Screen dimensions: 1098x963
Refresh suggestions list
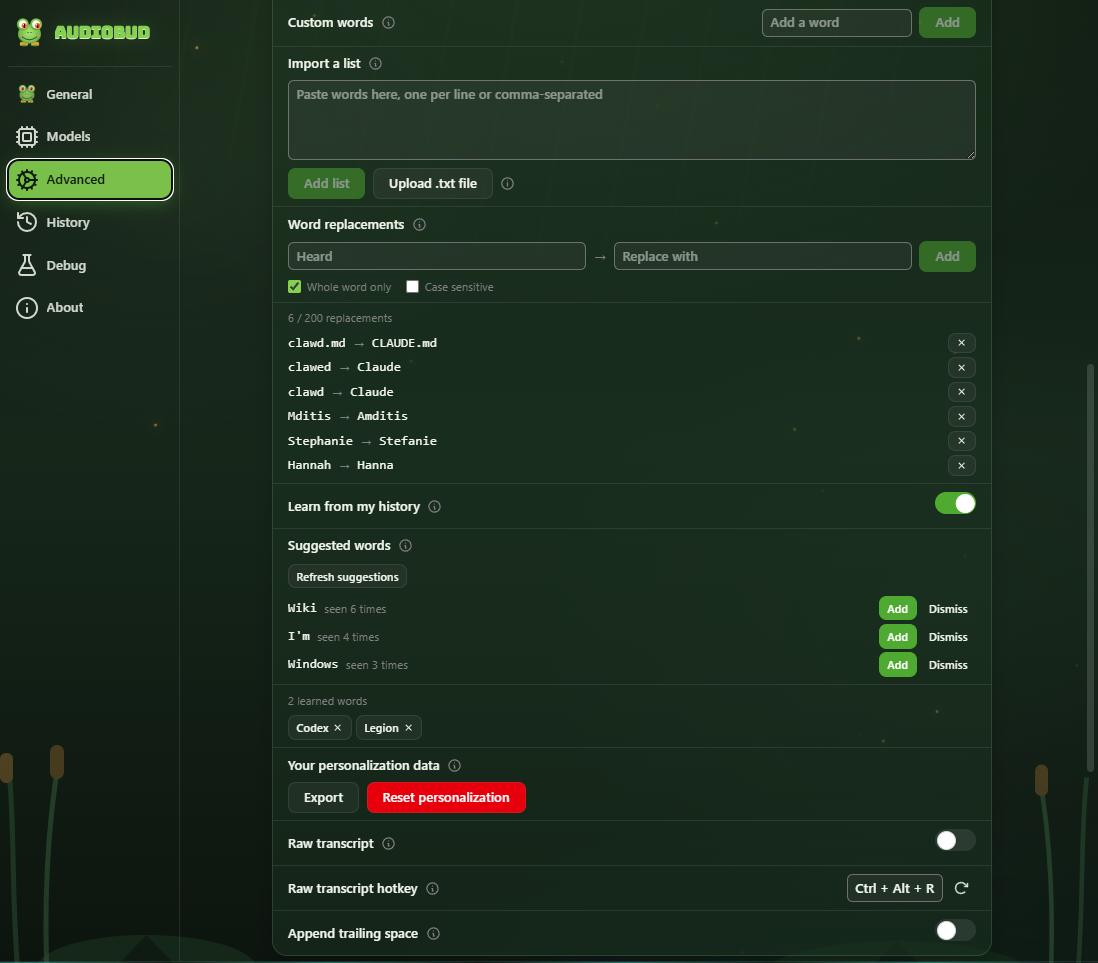coord(347,576)
